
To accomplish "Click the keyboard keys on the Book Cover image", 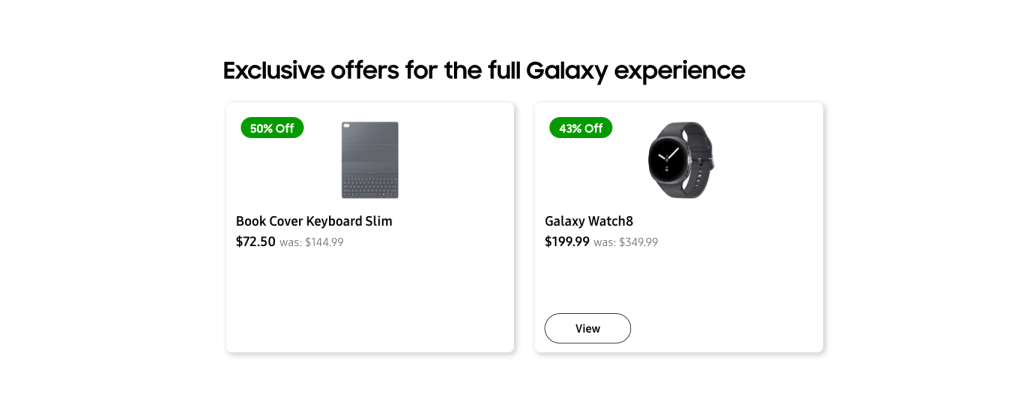I will [370, 183].
